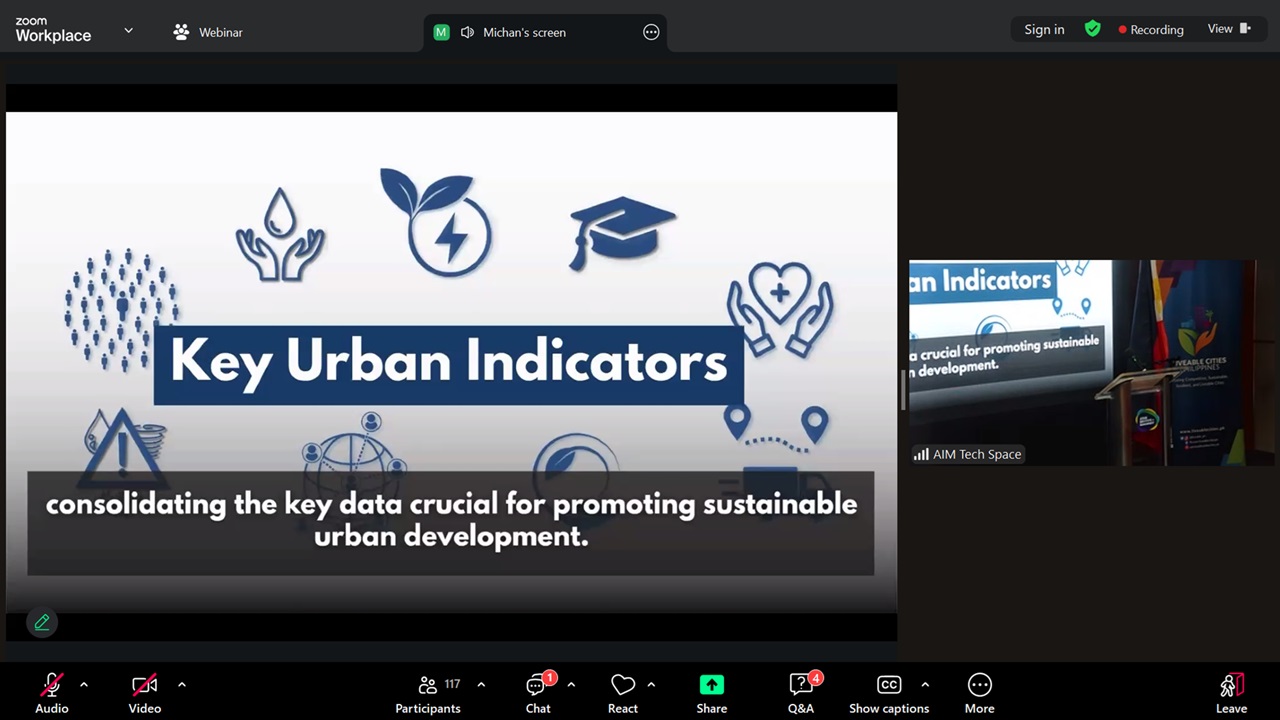This screenshot has width=1280, height=720.
Task: Click the Sign in button
Action: (x=1044, y=29)
